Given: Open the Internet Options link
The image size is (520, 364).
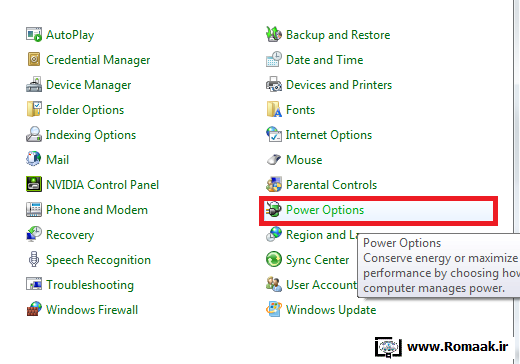Looking at the screenshot, I should [x=329, y=135].
